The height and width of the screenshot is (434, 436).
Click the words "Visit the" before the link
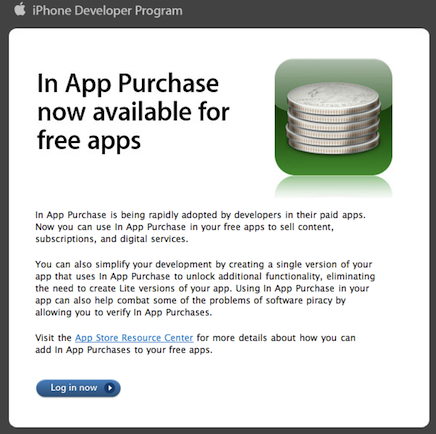tap(53, 338)
